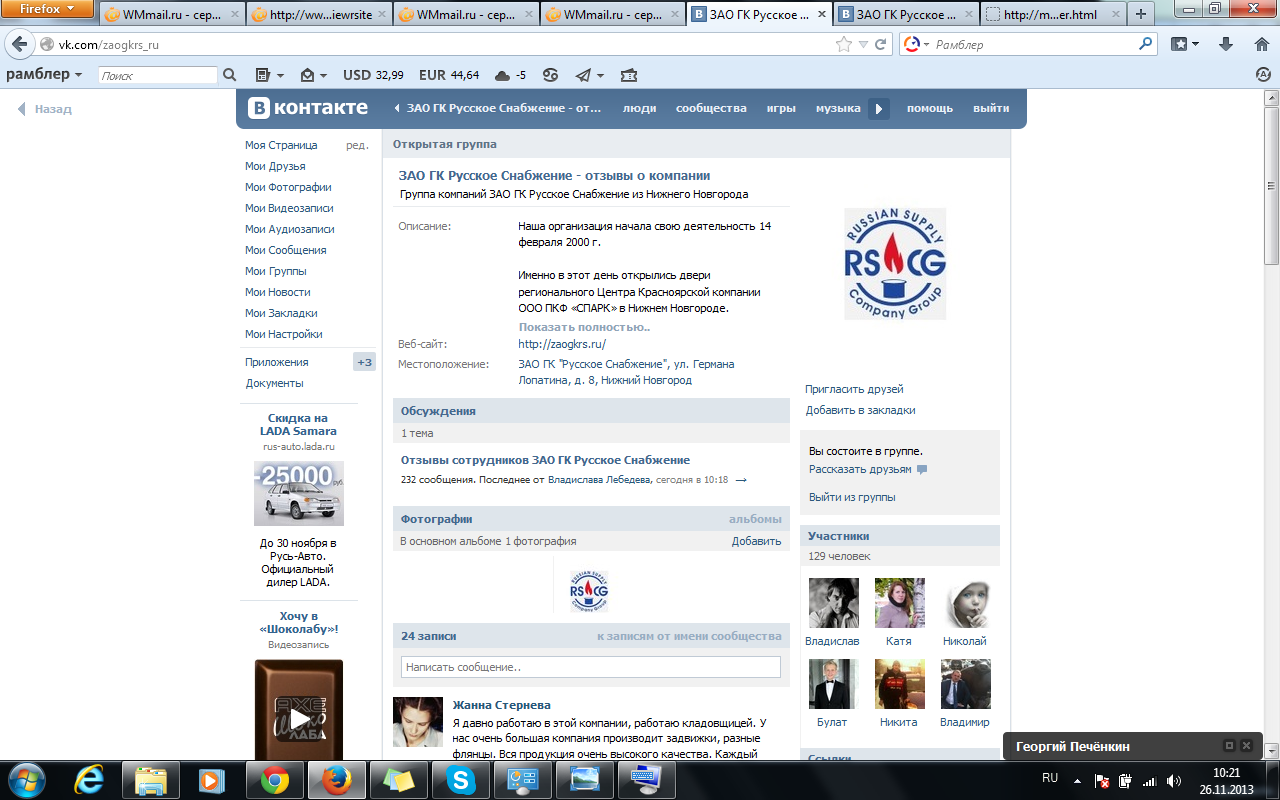The height and width of the screenshot is (800, 1280).
Task: Click the search magnifier in the Rambler search box
Action: (x=1146, y=44)
